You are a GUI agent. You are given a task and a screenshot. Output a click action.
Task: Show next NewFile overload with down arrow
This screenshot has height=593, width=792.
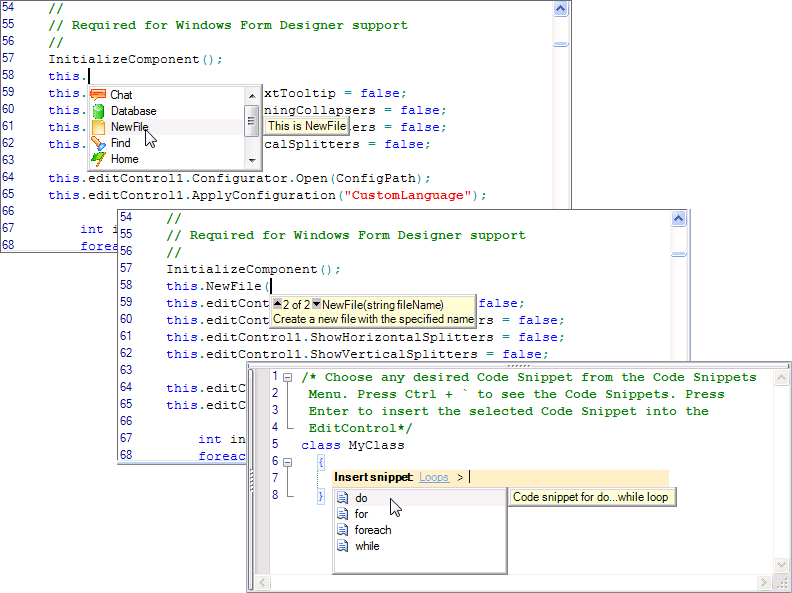tap(316, 304)
